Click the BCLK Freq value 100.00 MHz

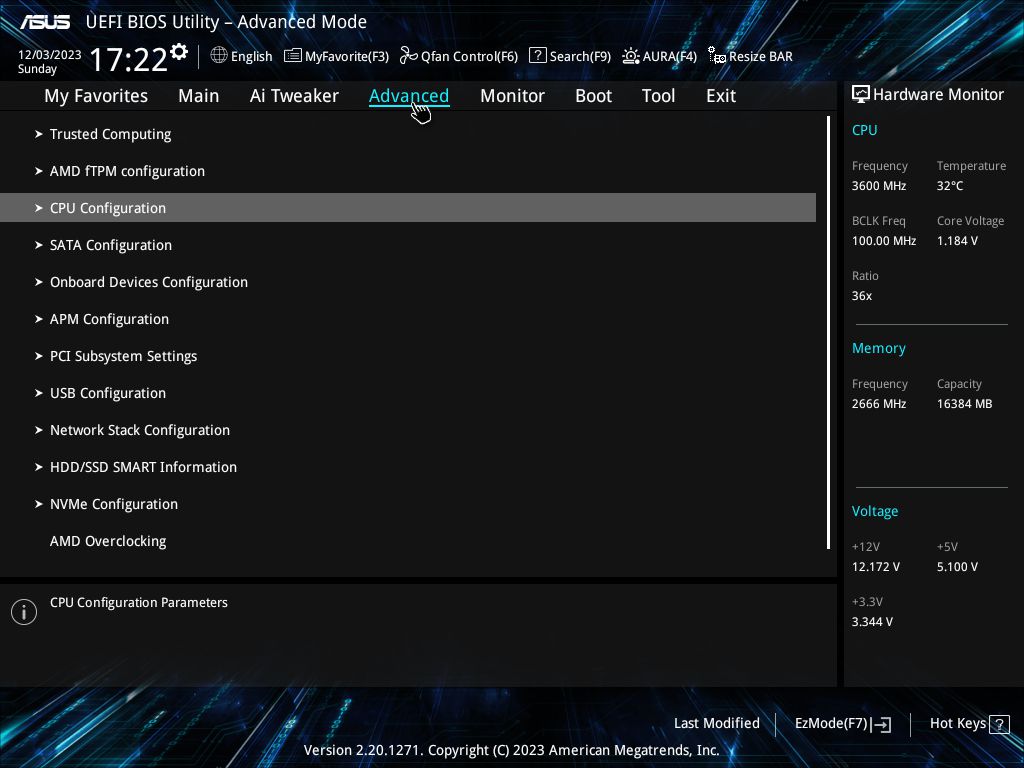click(x=884, y=241)
